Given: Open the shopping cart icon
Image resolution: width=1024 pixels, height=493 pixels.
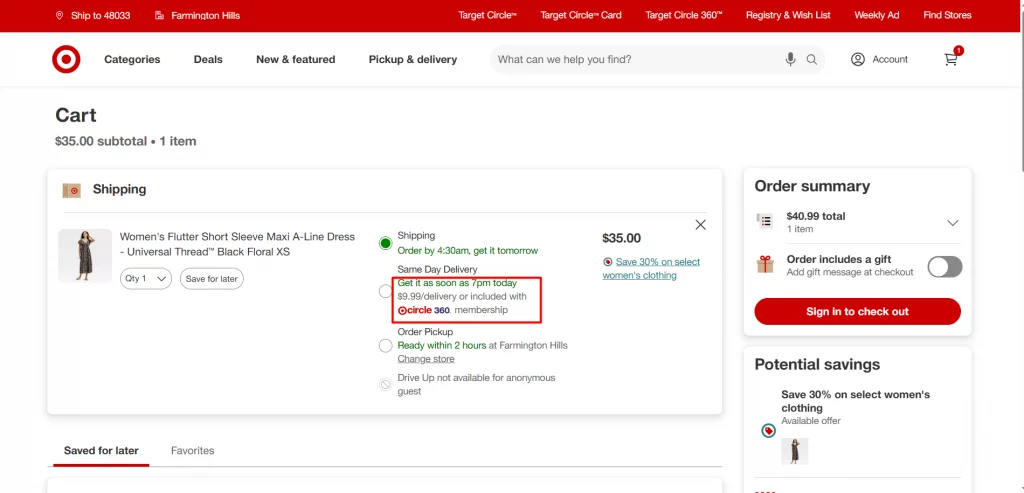Looking at the screenshot, I should tap(952, 59).
